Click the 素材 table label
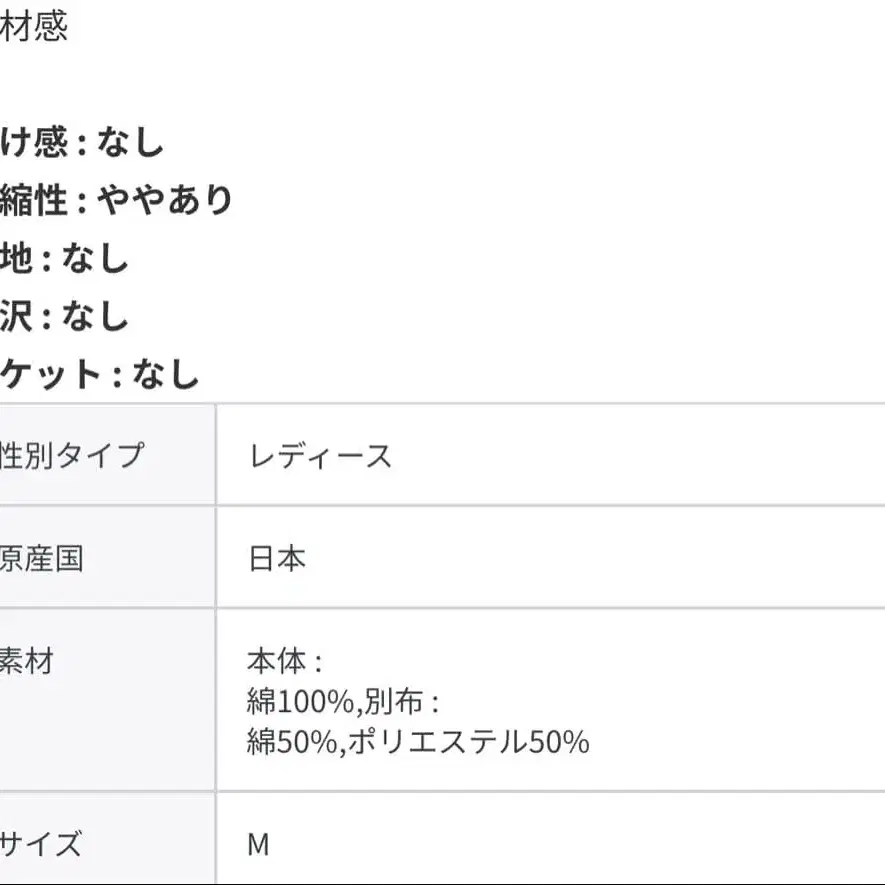This screenshot has height=885, width=885. 27,660
